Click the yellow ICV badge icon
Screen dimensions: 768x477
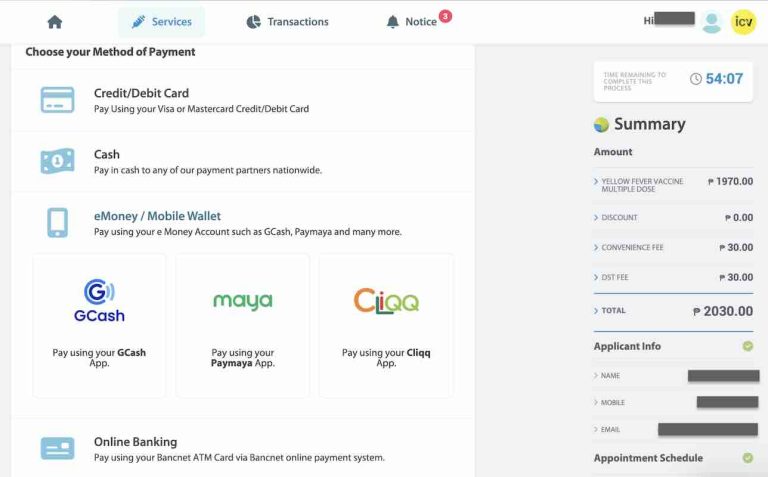tap(743, 22)
